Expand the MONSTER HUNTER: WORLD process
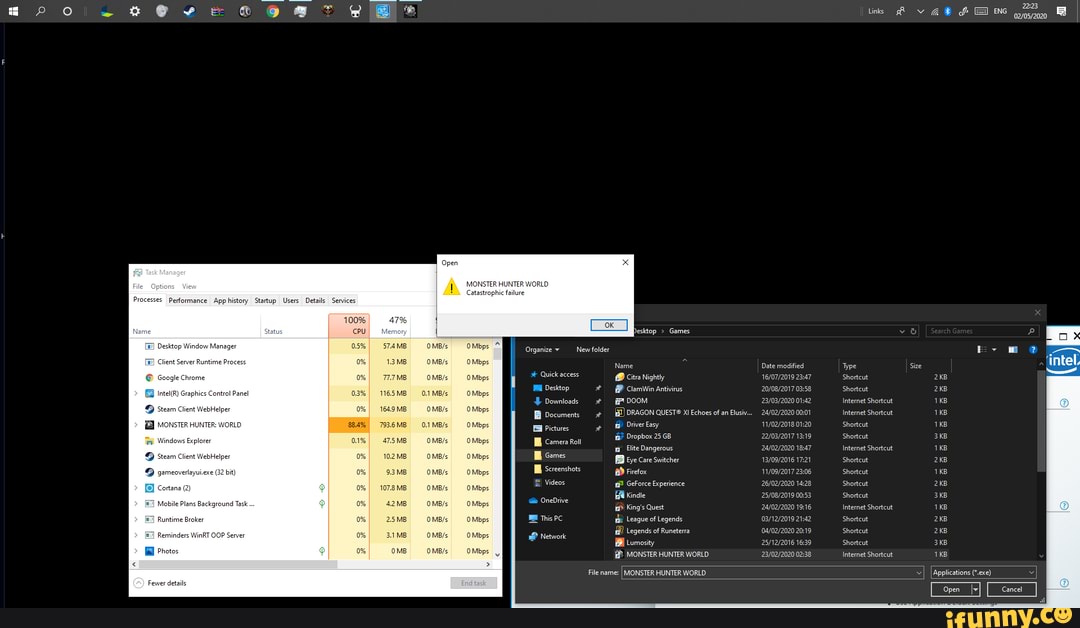This screenshot has height=628, width=1080. pyautogui.click(x=136, y=425)
